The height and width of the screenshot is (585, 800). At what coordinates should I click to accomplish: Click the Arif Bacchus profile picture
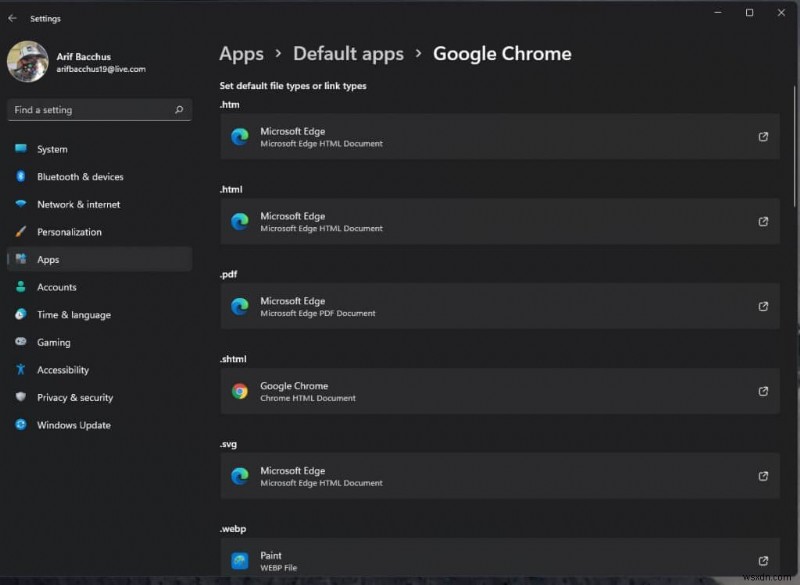(27, 62)
